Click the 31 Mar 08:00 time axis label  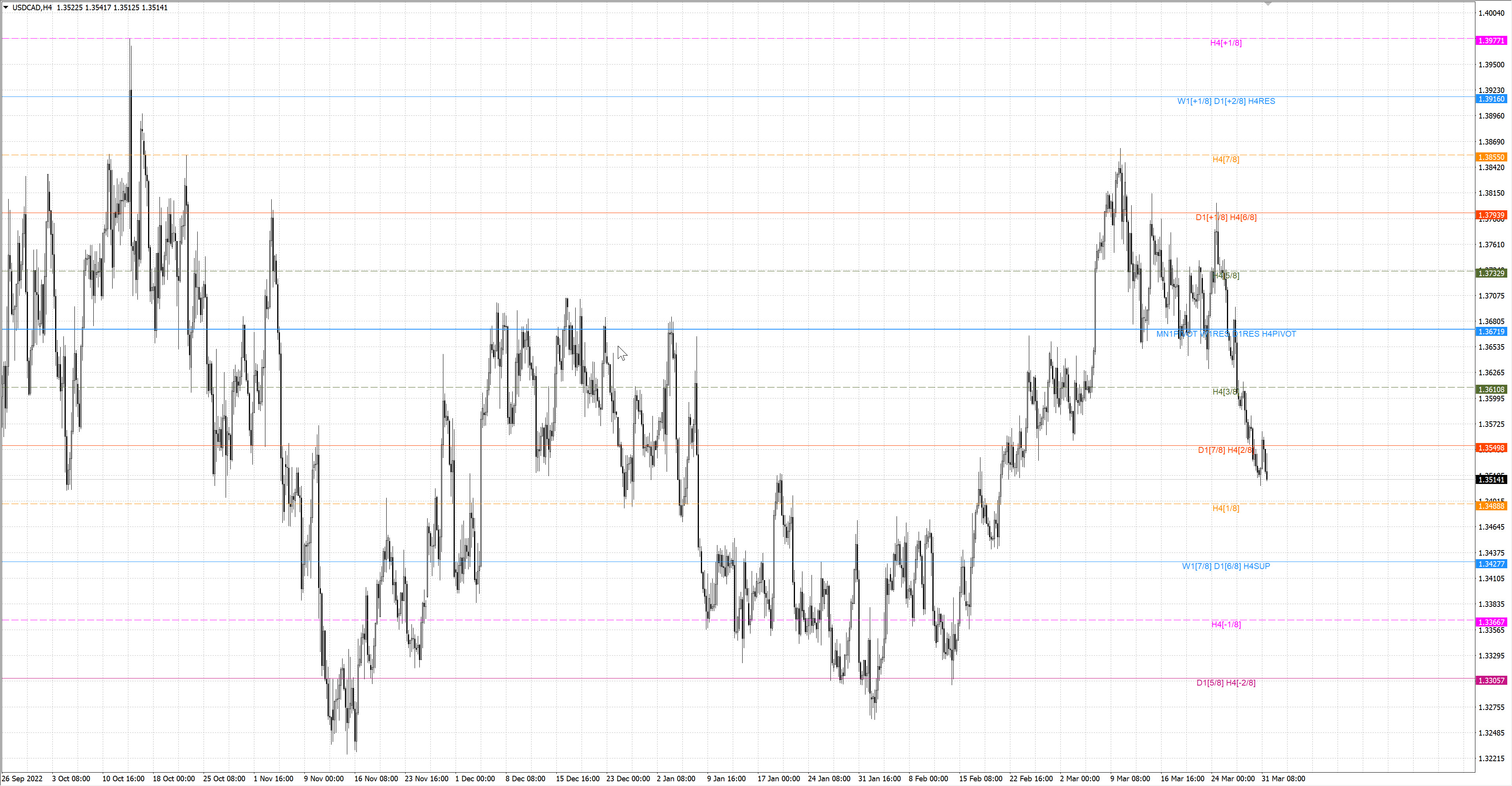click(1283, 779)
